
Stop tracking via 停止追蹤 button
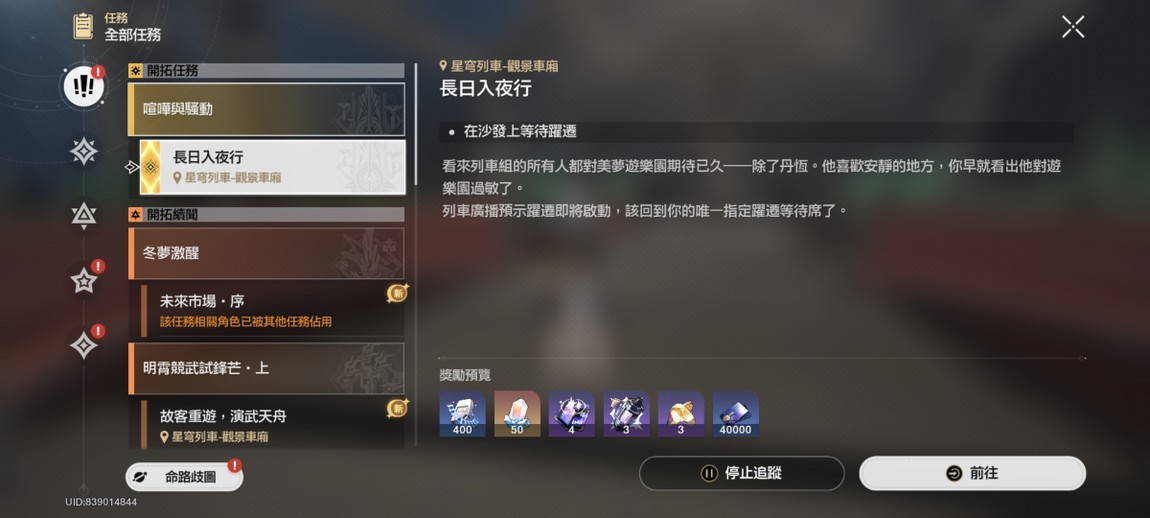pyautogui.click(x=741, y=473)
